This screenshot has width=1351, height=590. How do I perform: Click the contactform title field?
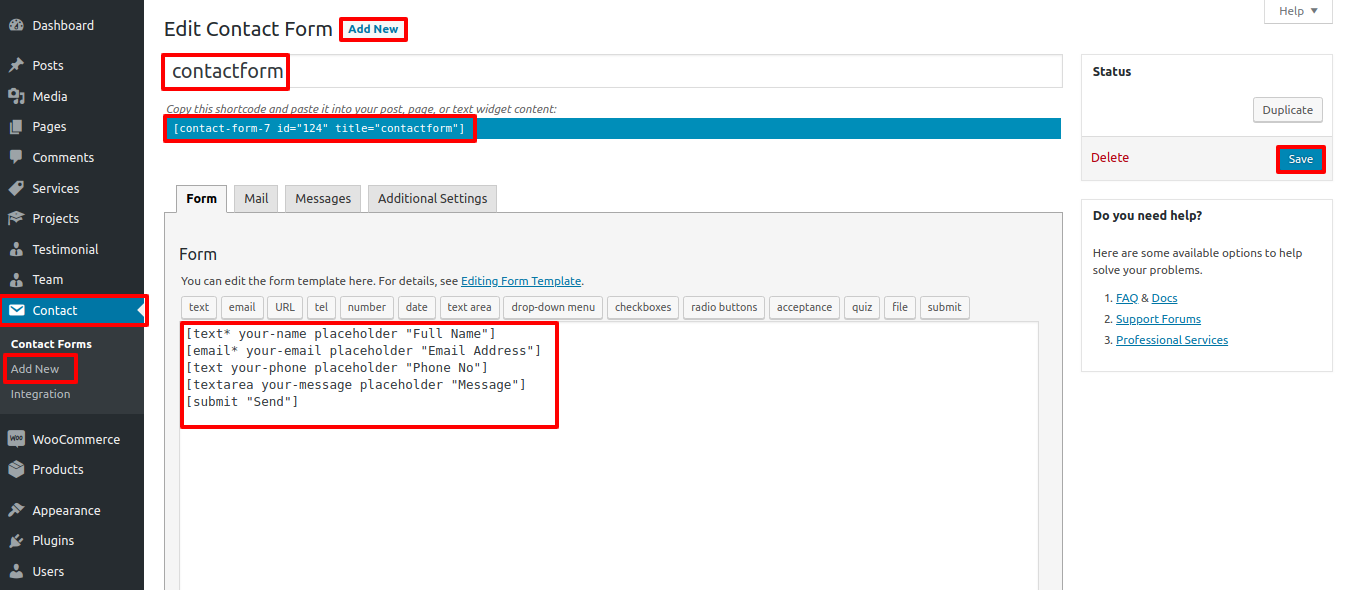(x=612, y=71)
